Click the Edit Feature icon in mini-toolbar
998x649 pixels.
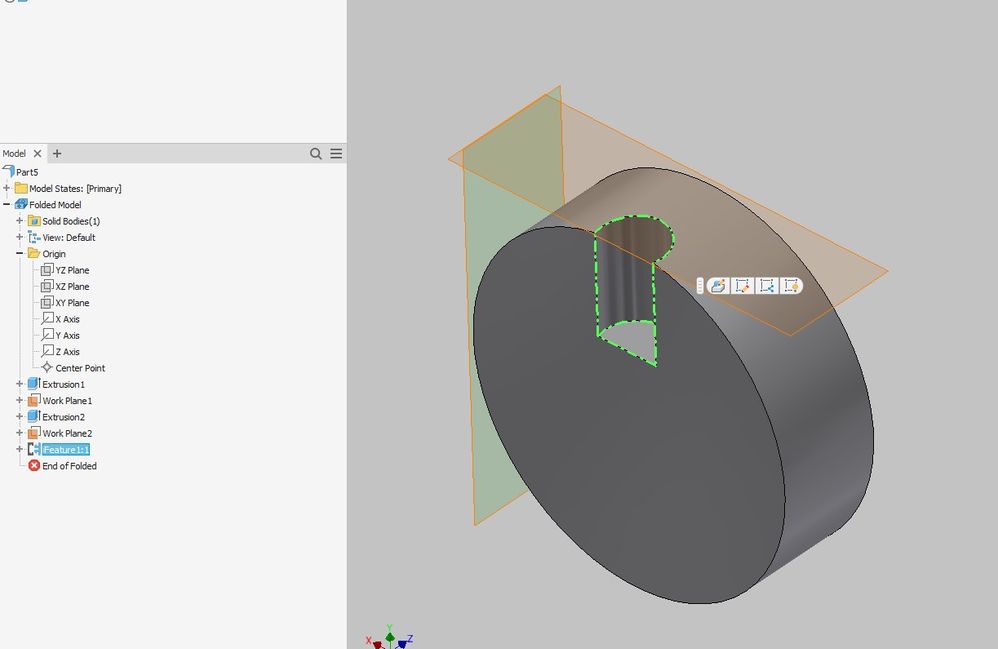coord(718,286)
